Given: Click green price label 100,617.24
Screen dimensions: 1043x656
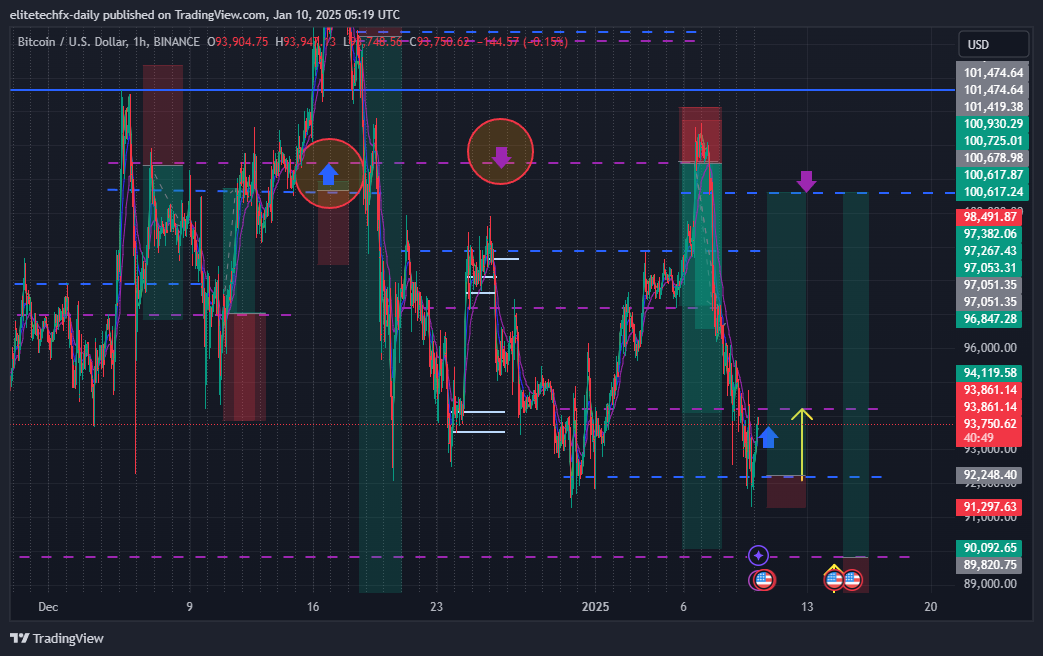Looking at the screenshot, I should pos(992,192).
